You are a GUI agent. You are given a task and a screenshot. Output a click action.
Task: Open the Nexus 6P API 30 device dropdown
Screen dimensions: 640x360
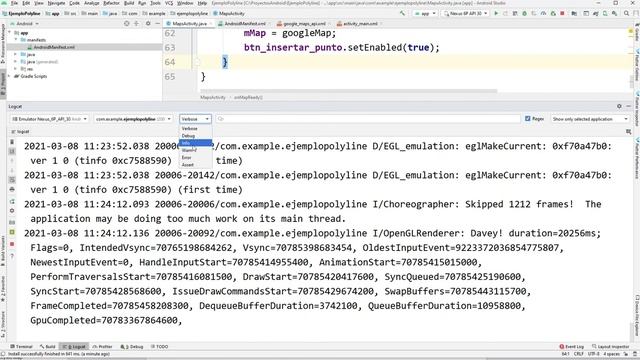466,13
